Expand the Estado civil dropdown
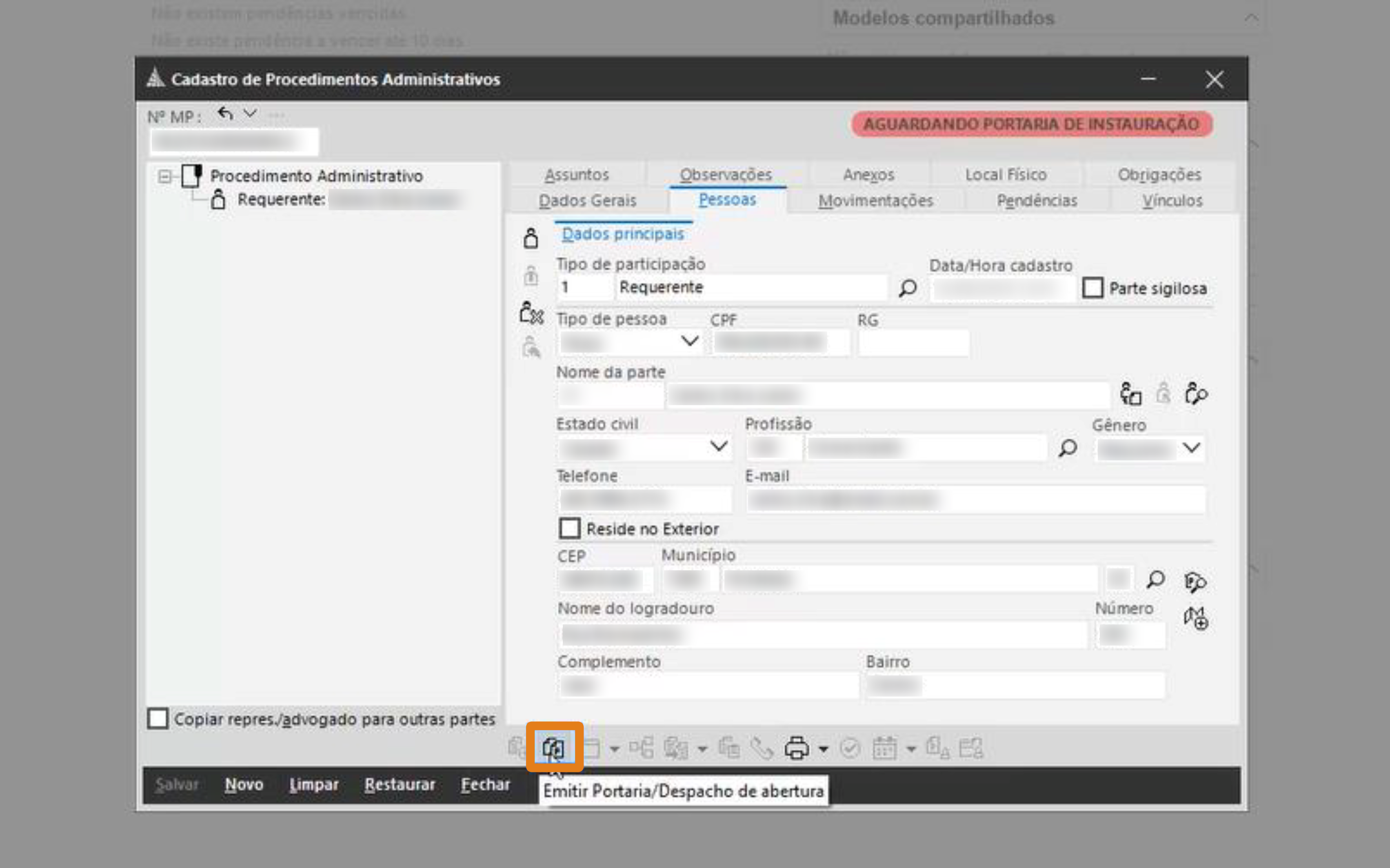This screenshot has width=1390, height=868. click(x=719, y=446)
